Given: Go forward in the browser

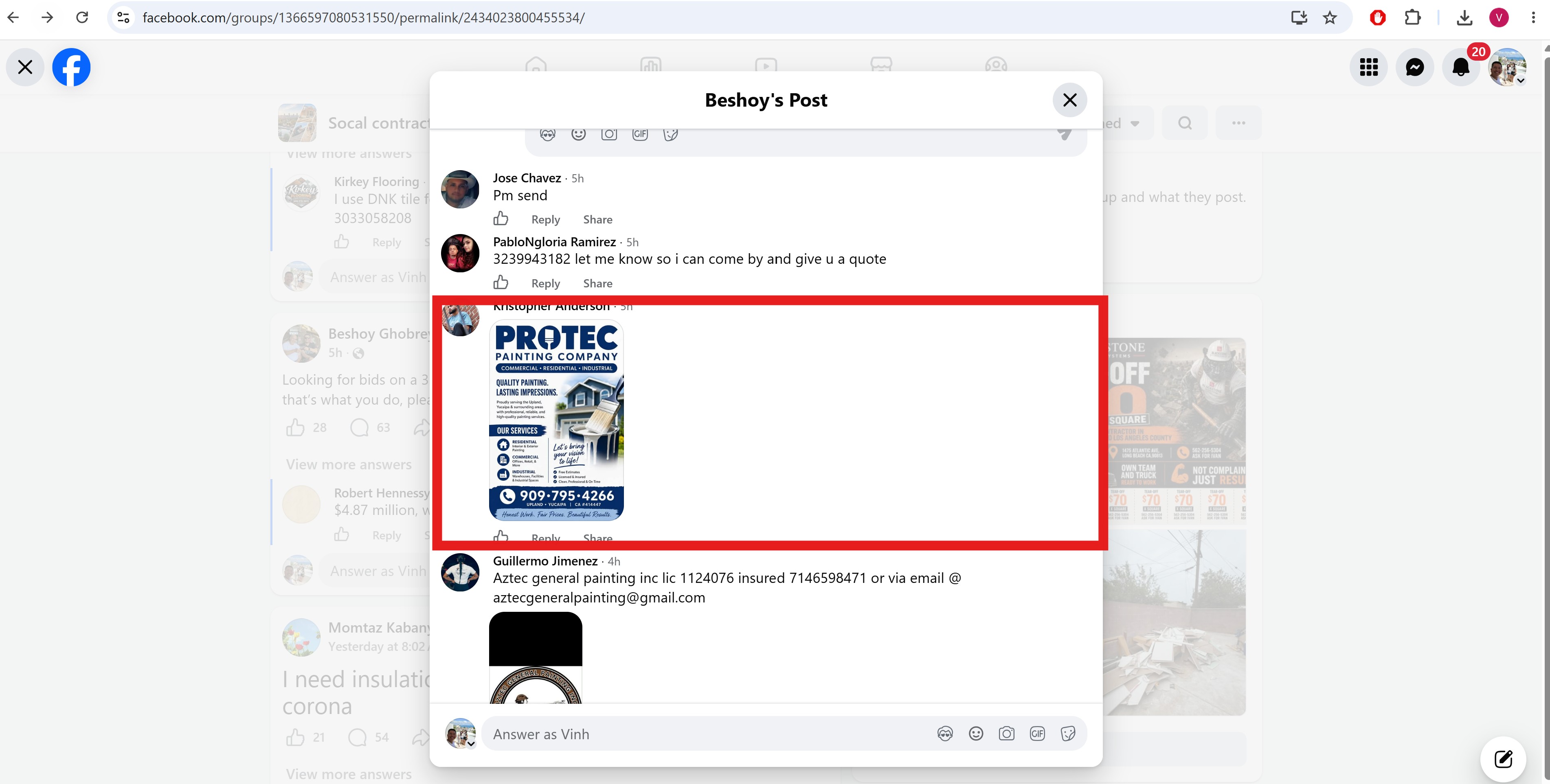Looking at the screenshot, I should click(47, 18).
